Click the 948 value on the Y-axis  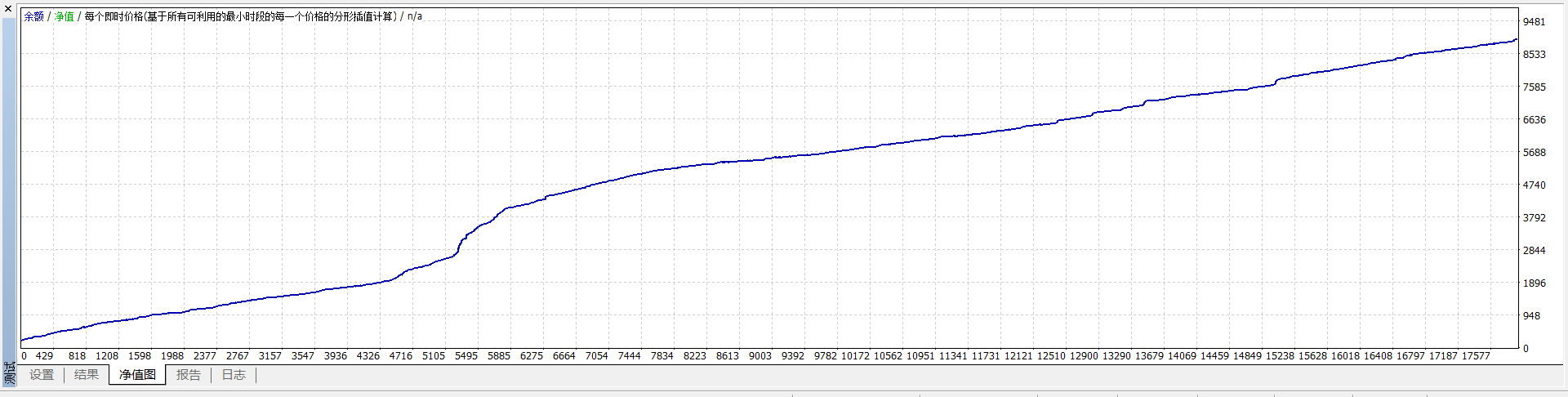click(1531, 316)
